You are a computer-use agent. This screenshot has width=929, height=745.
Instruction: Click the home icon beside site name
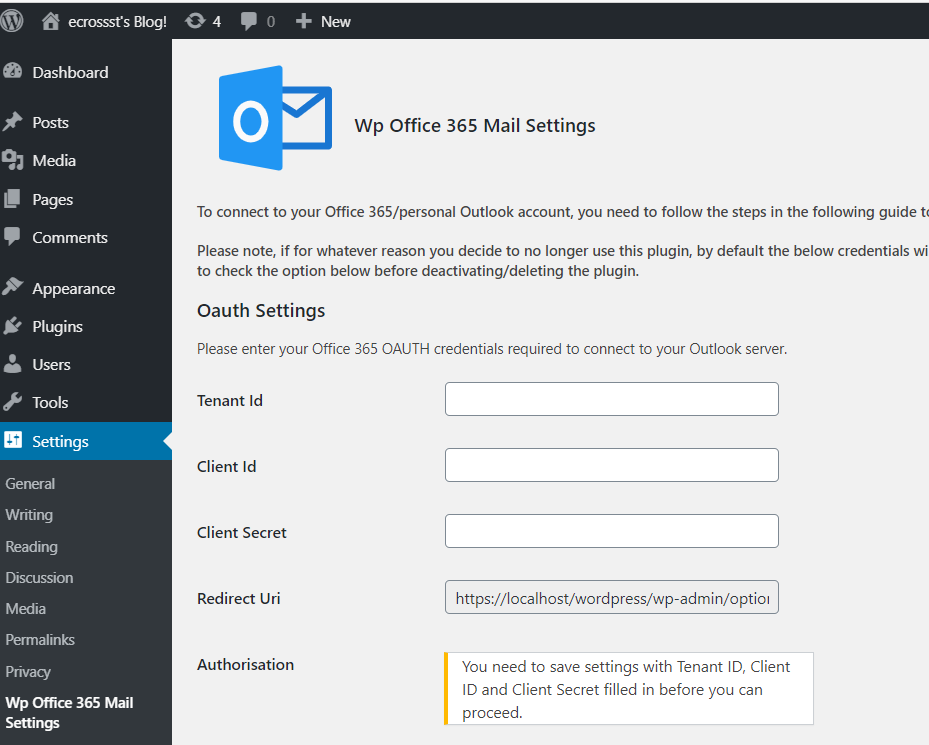coord(51,21)
